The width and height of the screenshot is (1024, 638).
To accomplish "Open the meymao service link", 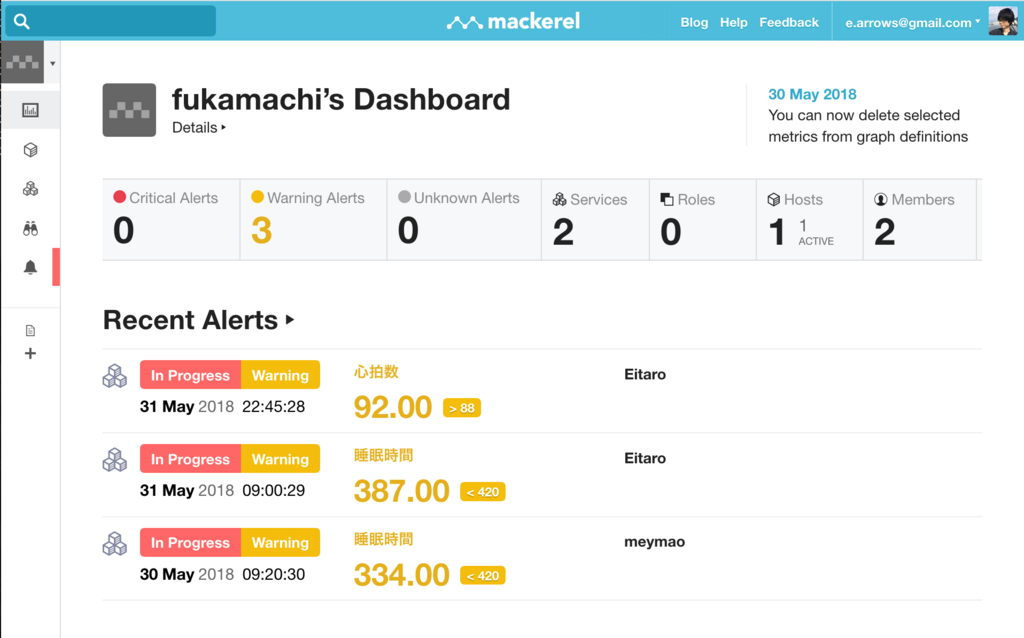I will (654, 542).
